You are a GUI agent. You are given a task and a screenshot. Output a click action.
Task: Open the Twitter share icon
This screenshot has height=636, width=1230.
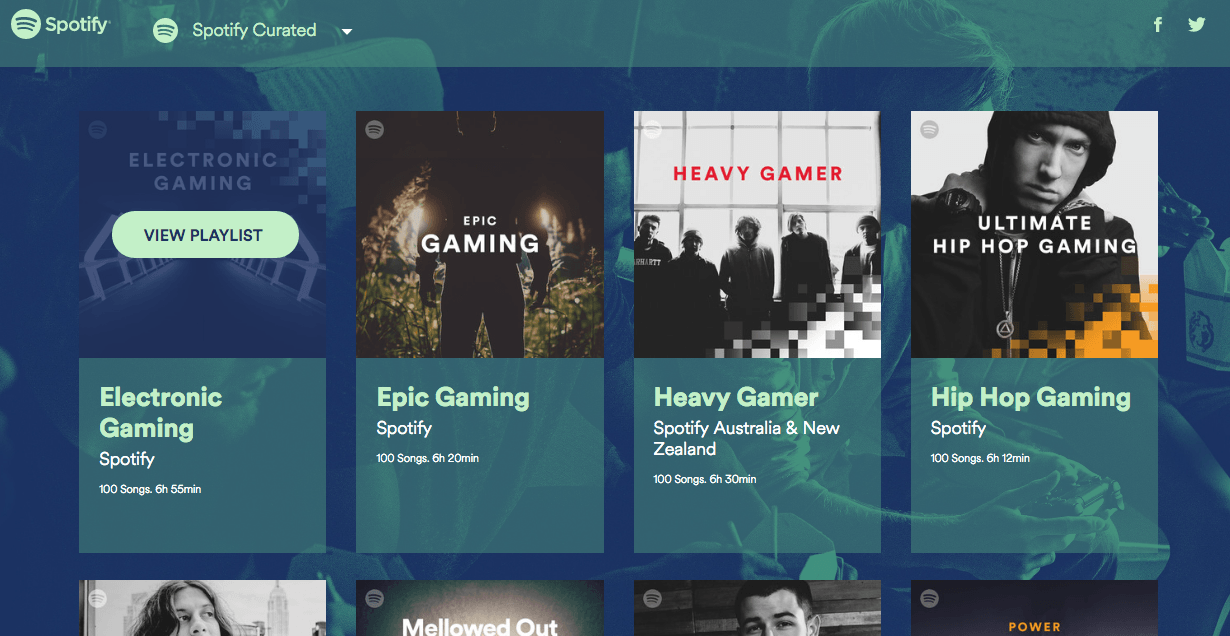point(1196,24)
